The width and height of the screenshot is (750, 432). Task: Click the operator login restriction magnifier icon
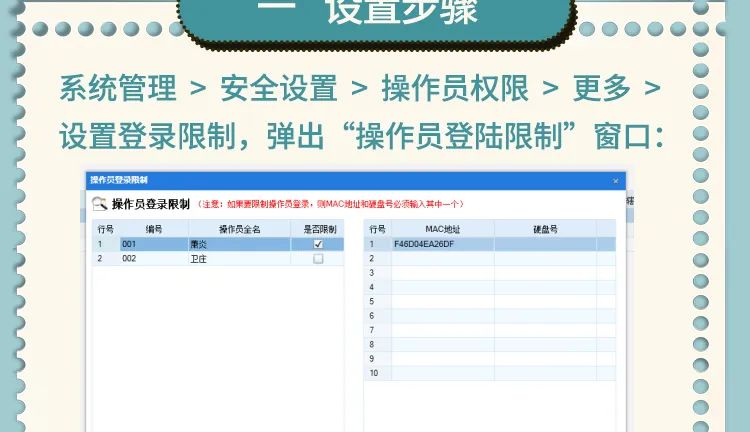coord(100,204)
